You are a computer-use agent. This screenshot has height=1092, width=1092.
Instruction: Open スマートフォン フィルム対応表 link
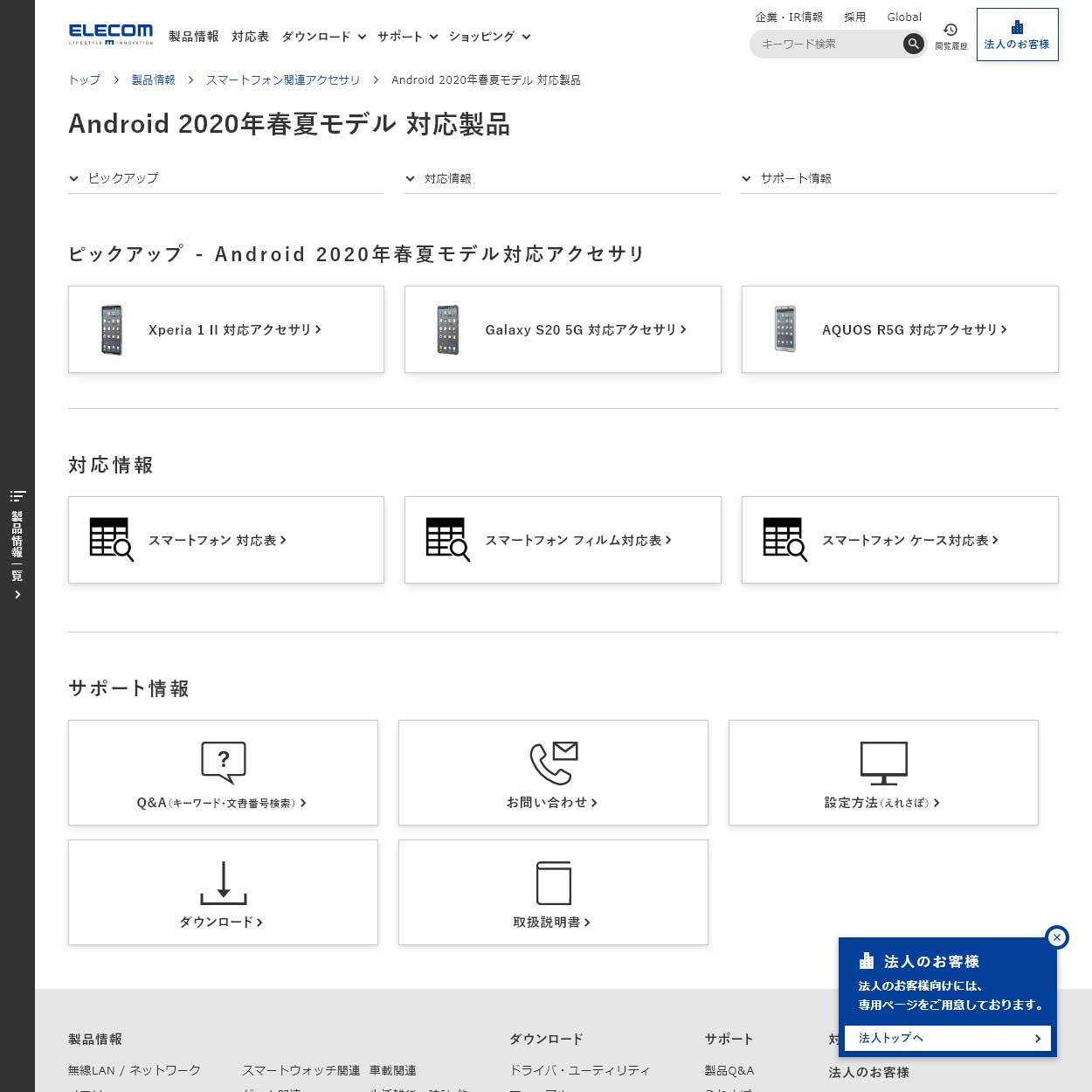coord(563,540)
